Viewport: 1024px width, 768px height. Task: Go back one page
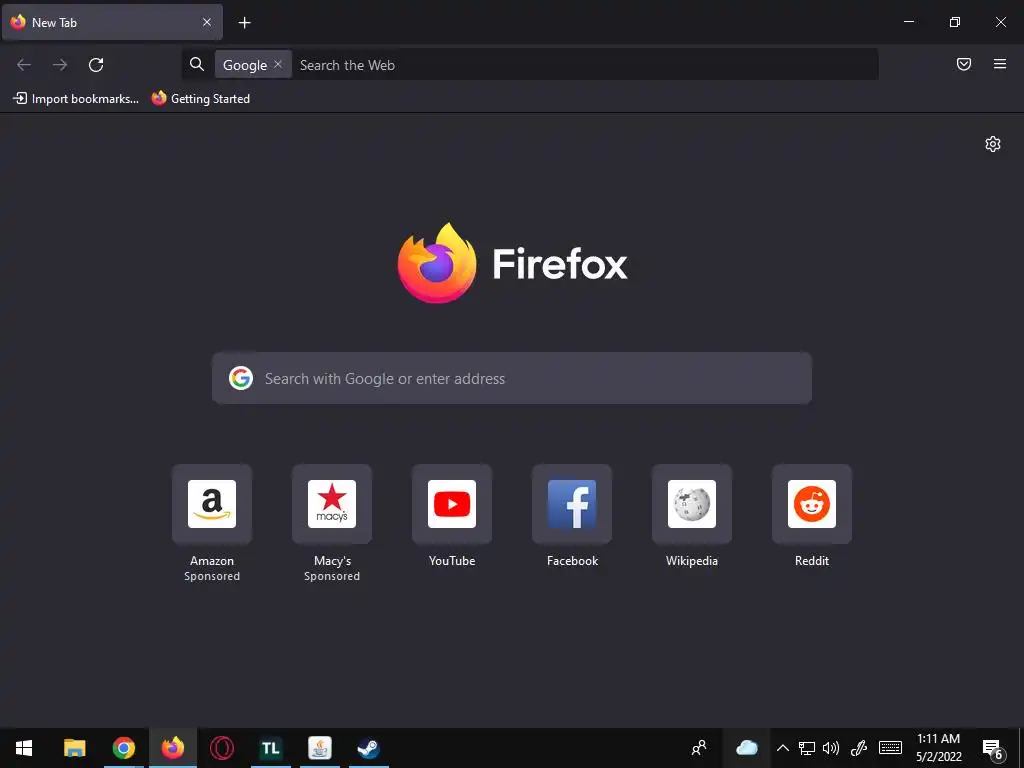[x=24, y=65]
